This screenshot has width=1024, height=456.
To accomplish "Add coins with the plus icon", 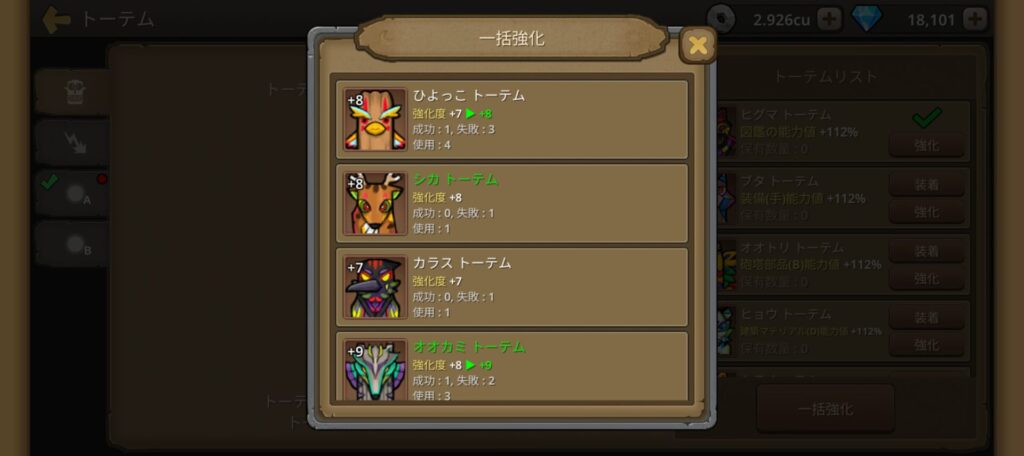I will click(x=829, y=20).
